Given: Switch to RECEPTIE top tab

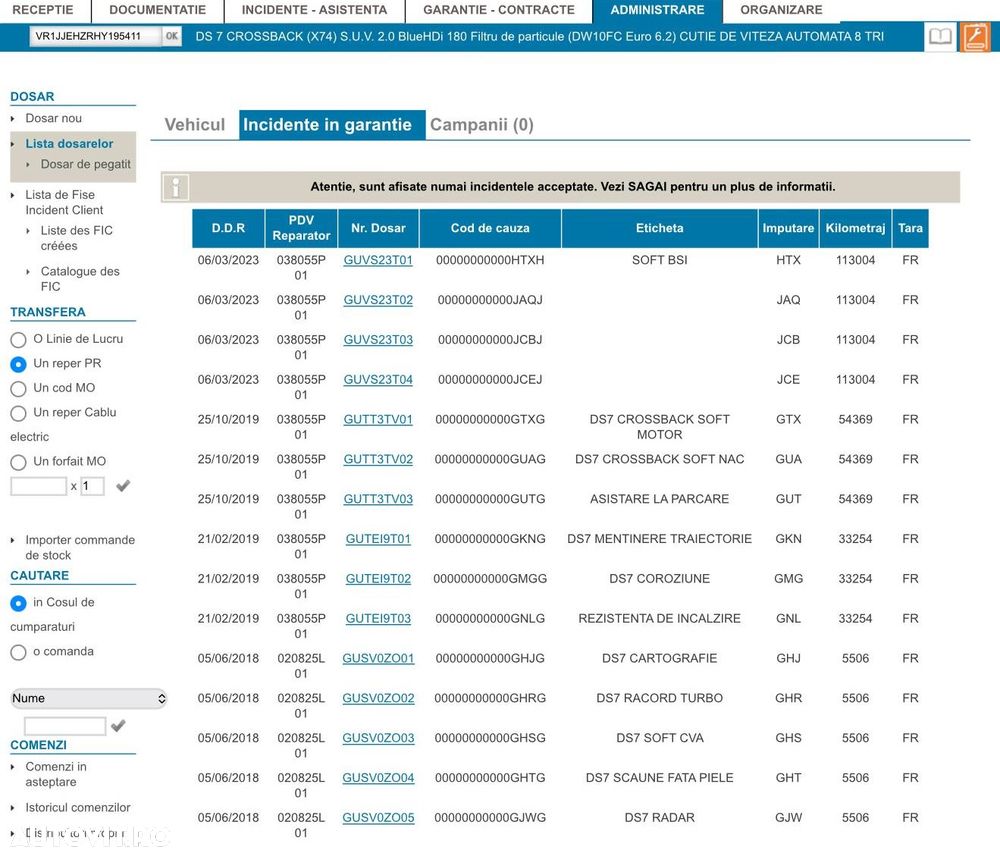Looking at the screenshot, I should 43,10.
